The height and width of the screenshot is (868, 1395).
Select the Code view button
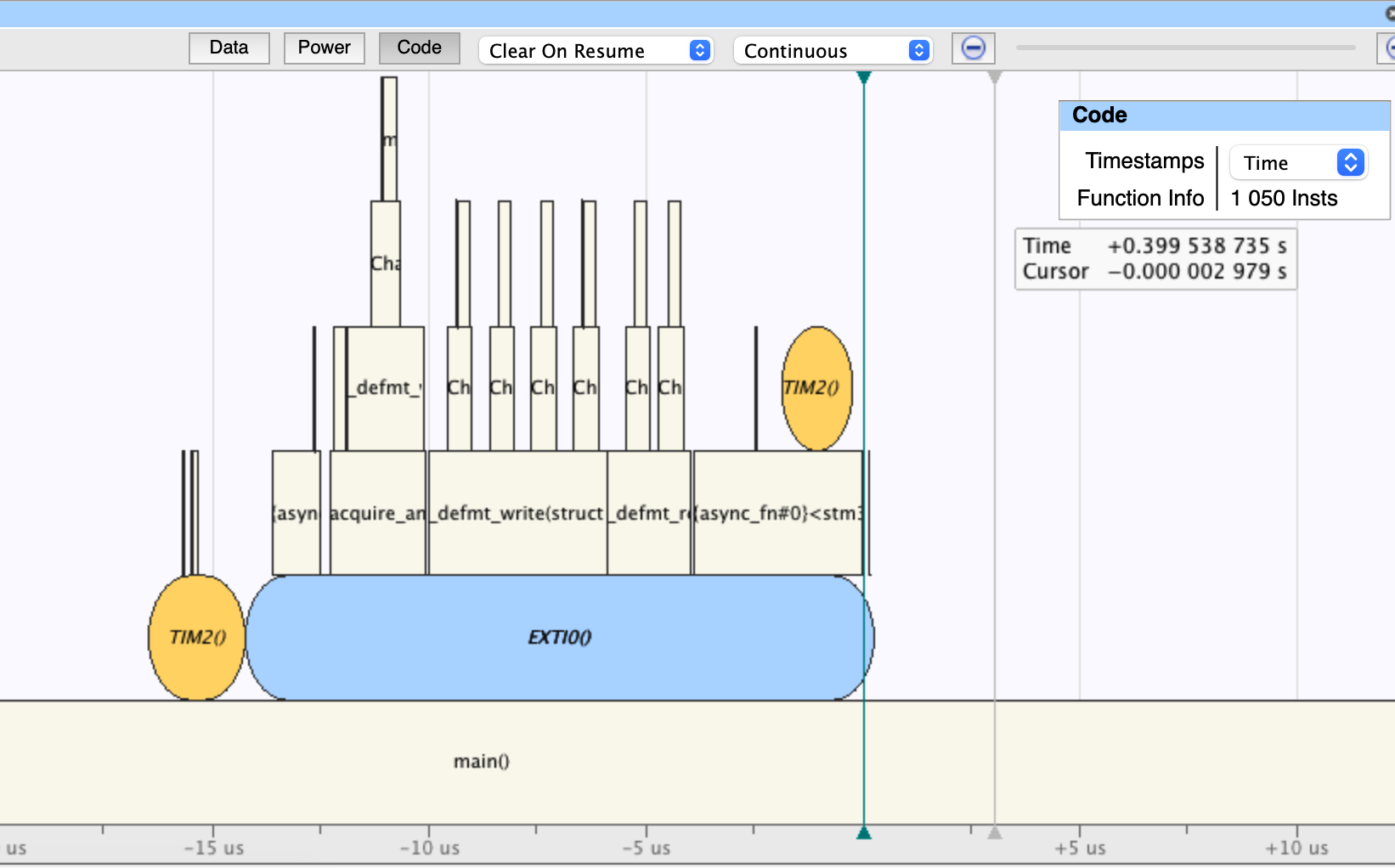click(x=419, y=48)
